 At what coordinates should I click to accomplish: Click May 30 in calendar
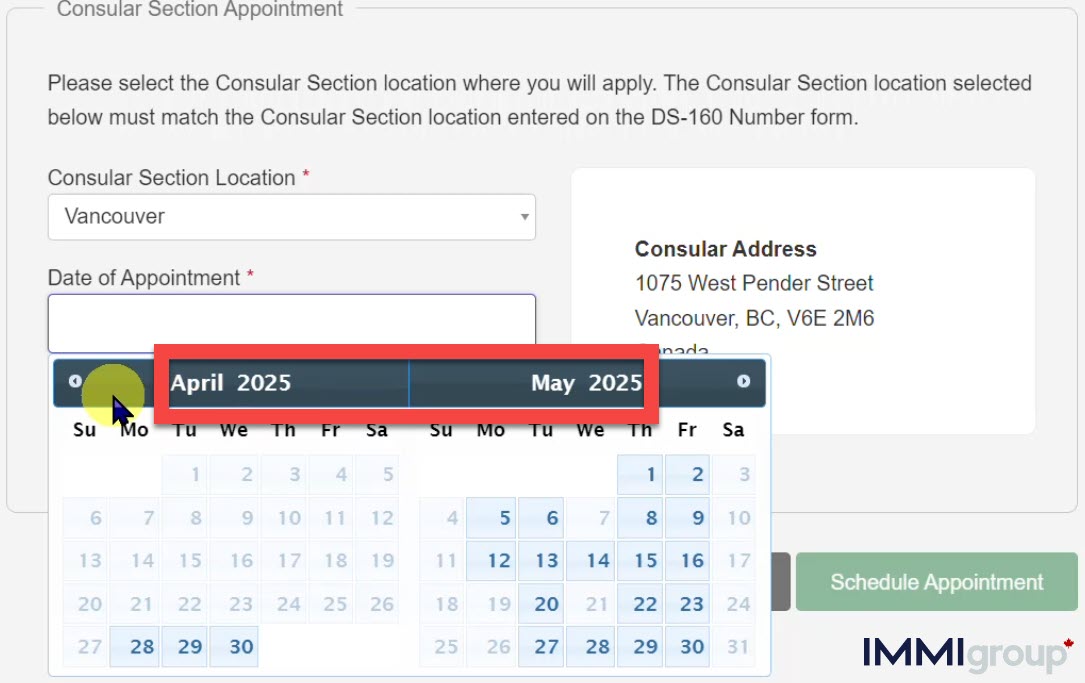pos(688,647)
